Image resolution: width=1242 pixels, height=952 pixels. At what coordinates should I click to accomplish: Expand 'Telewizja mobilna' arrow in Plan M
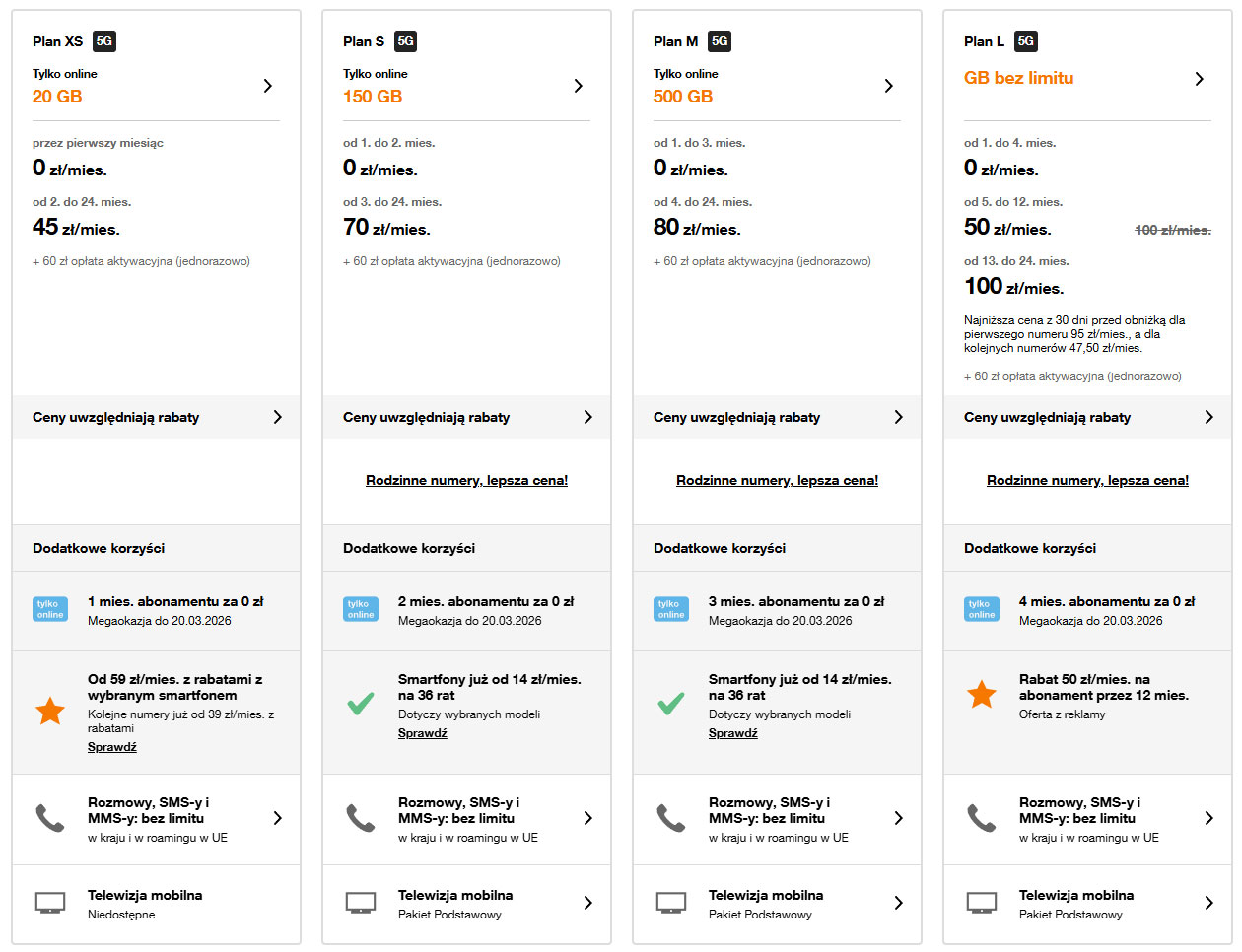click(x=898, y=903)
